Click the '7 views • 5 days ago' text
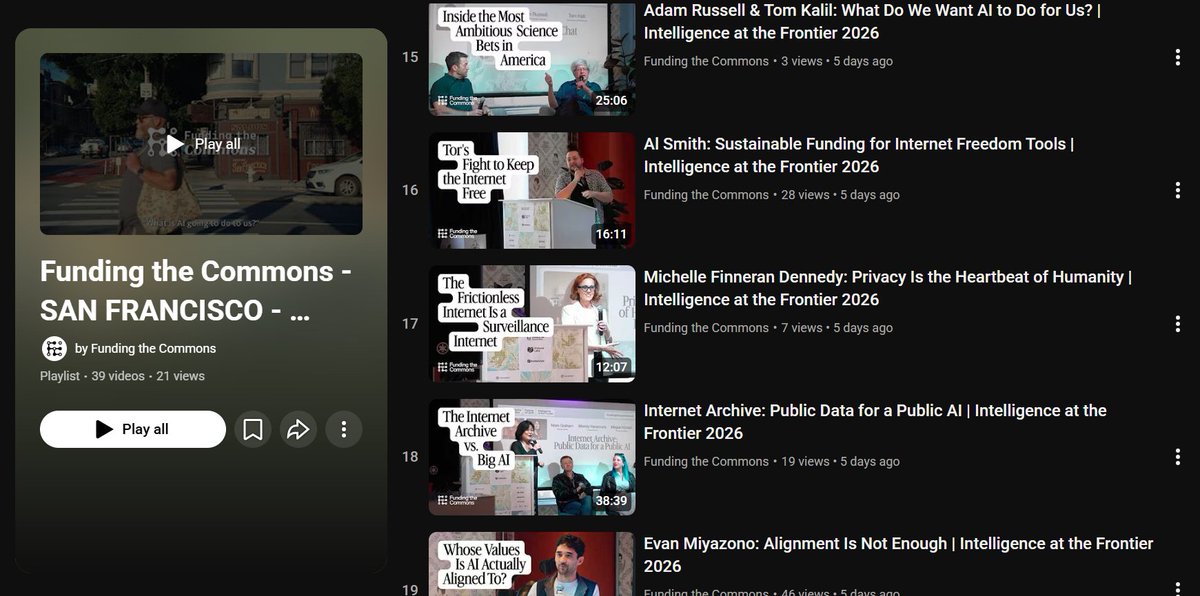 (837, 328)
